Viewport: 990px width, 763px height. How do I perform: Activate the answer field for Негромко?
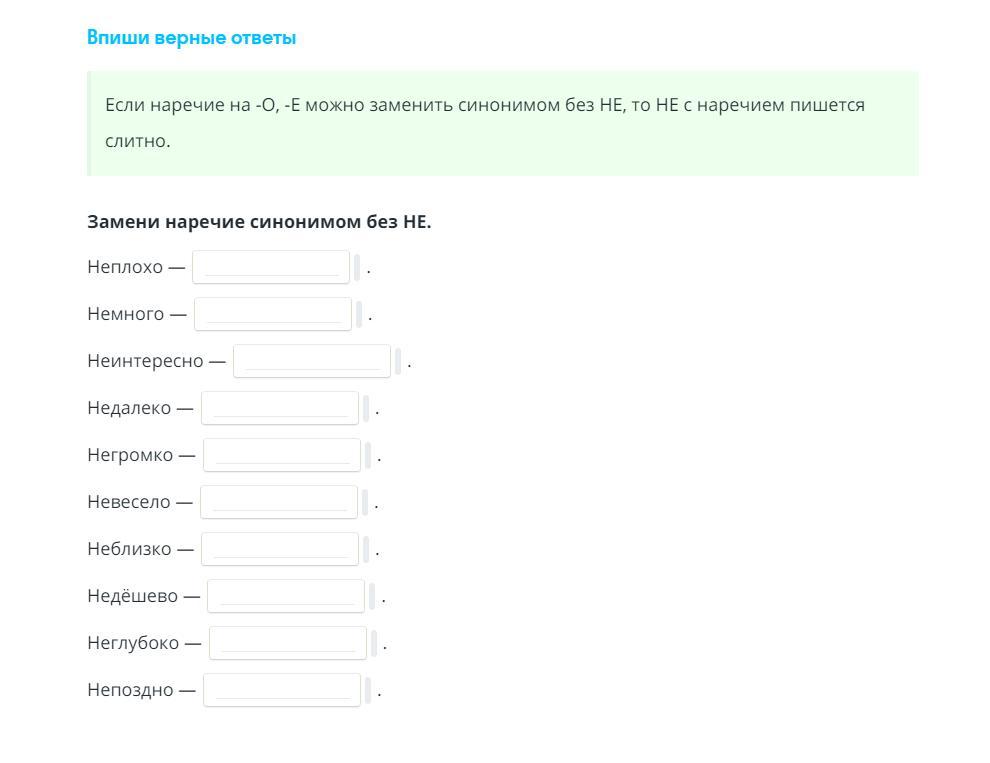281,455
